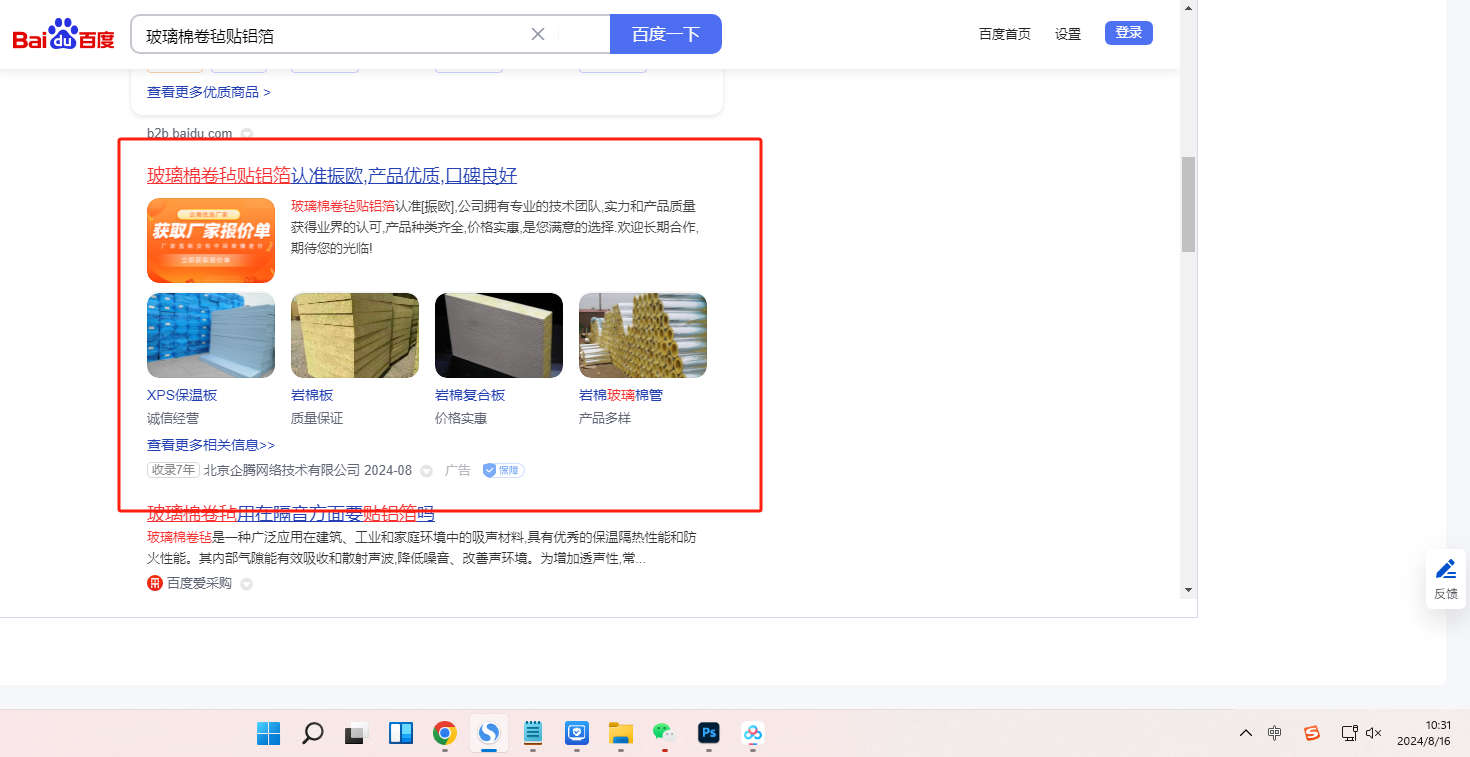The height and width of the screenshot is (757, 1470).
Task: Click the 百度一下 search button
Action: [x=666, y=34]
